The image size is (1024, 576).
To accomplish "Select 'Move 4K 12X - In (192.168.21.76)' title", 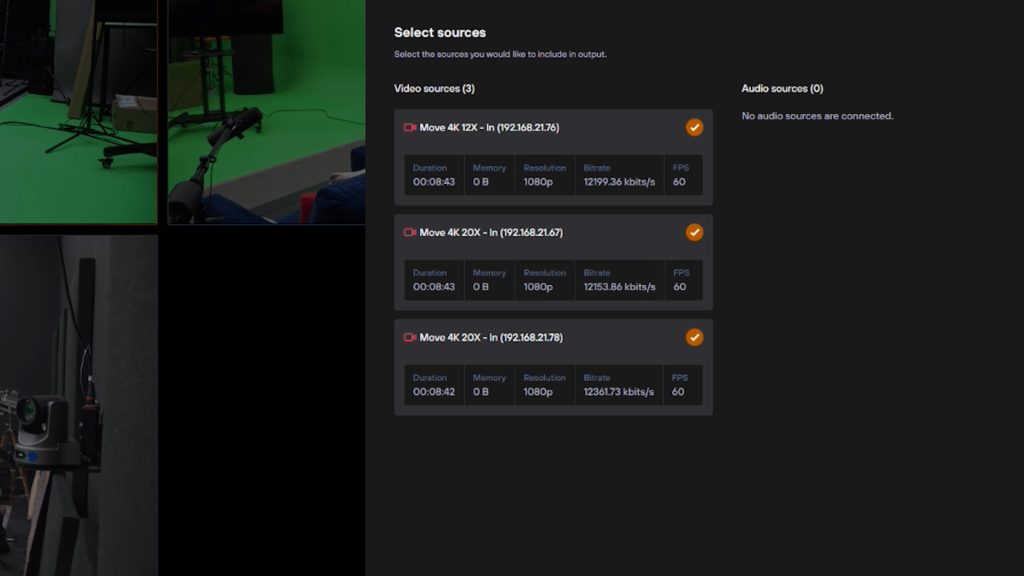I will click(489, 127).
